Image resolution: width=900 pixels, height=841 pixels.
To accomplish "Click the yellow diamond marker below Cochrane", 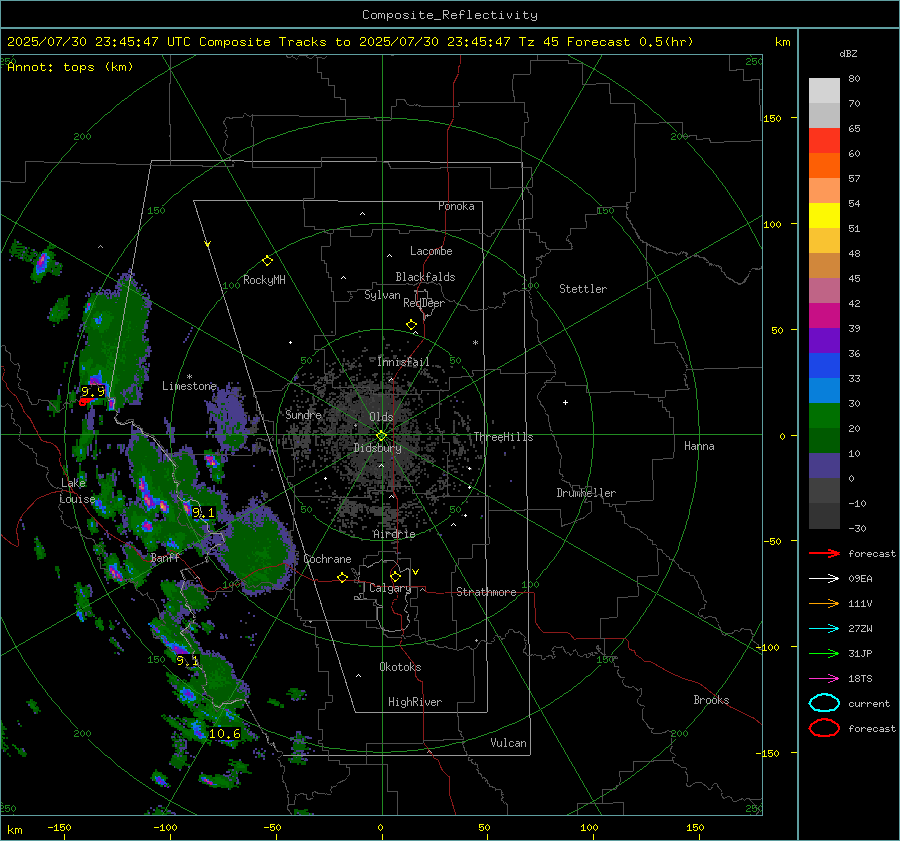I will point(342,578).
